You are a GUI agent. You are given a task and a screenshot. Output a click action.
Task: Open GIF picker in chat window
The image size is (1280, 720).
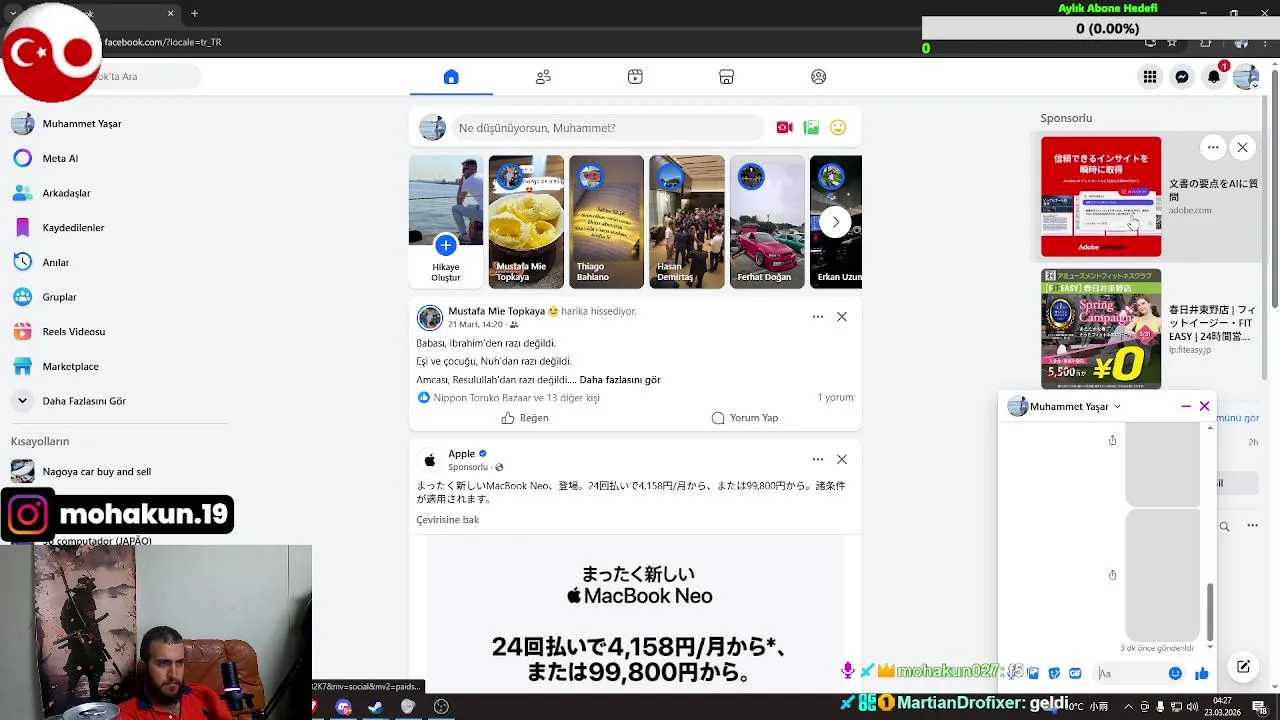coord(1075,674)
